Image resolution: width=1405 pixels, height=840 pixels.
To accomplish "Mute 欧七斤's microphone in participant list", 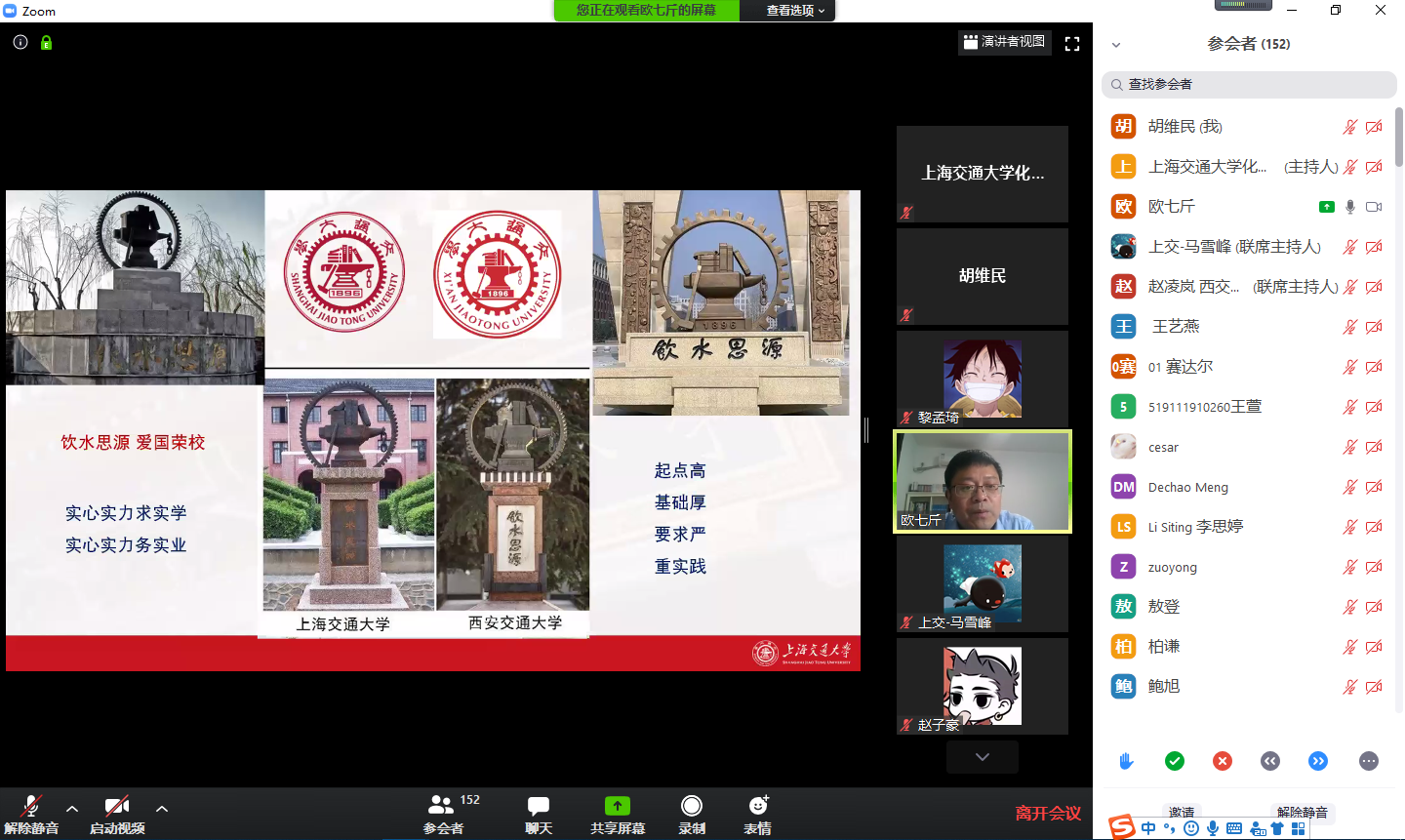I will 1350,206.
